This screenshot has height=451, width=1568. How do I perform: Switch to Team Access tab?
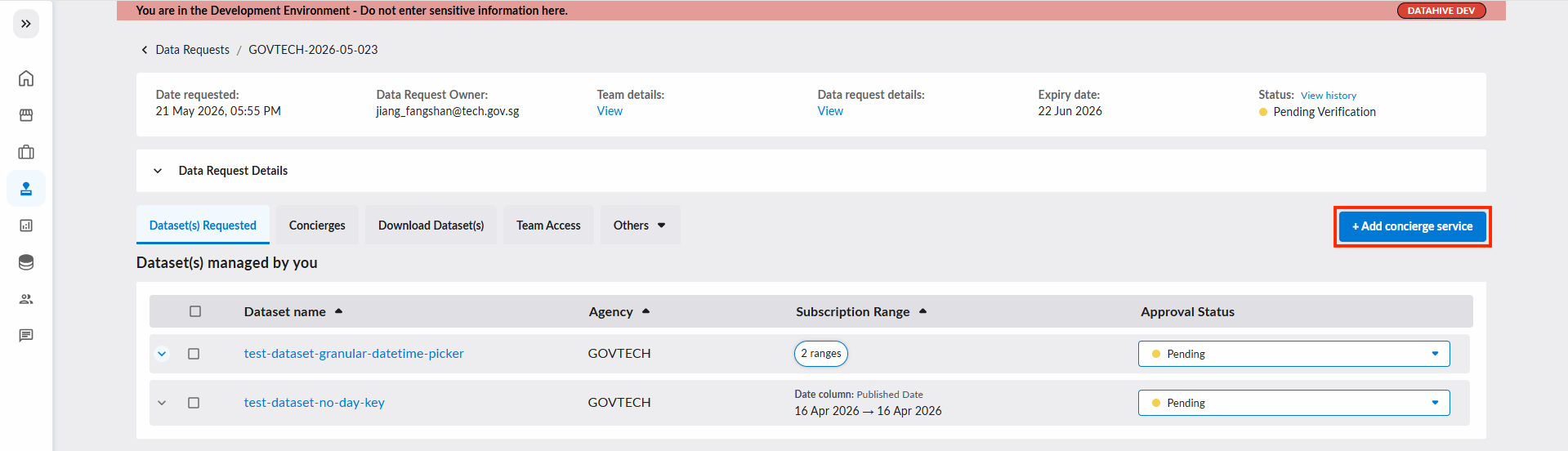point(548,225)
